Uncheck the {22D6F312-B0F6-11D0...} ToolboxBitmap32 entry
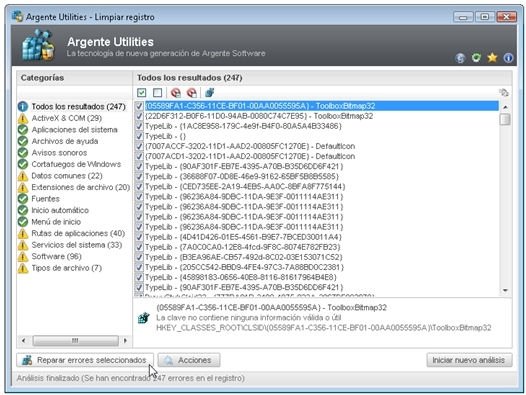Viewport: 526px width, 395px height. click(x=139, y=116)
